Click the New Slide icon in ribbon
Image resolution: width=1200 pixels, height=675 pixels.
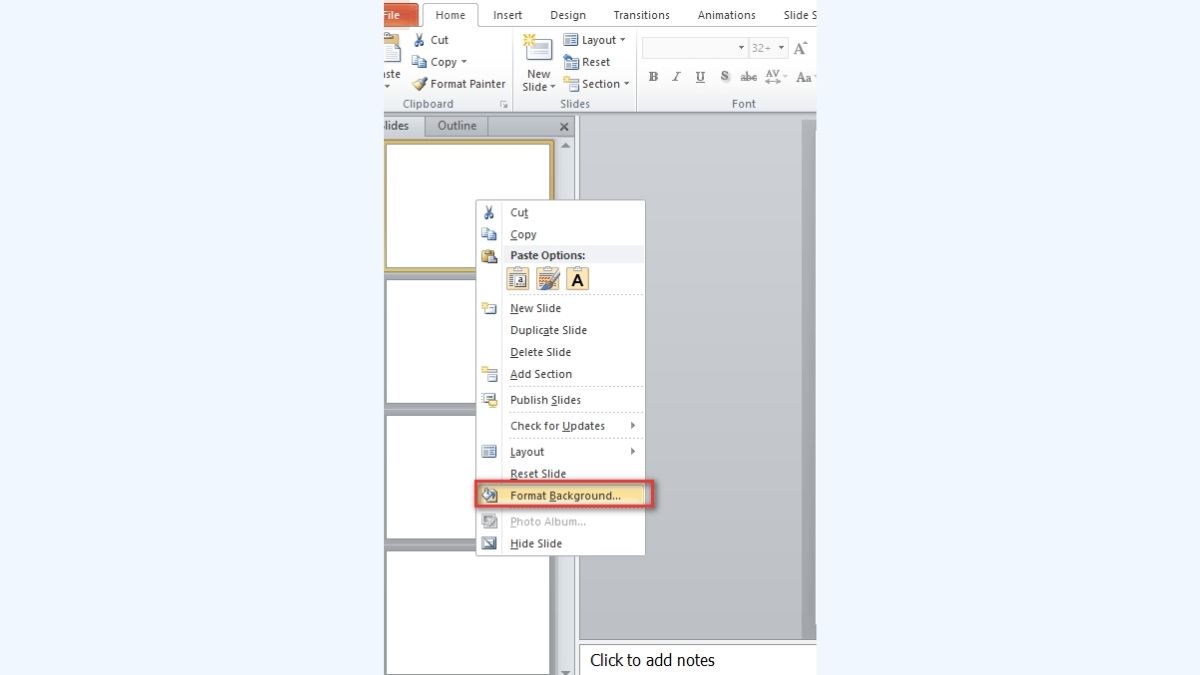click(539, 50)
